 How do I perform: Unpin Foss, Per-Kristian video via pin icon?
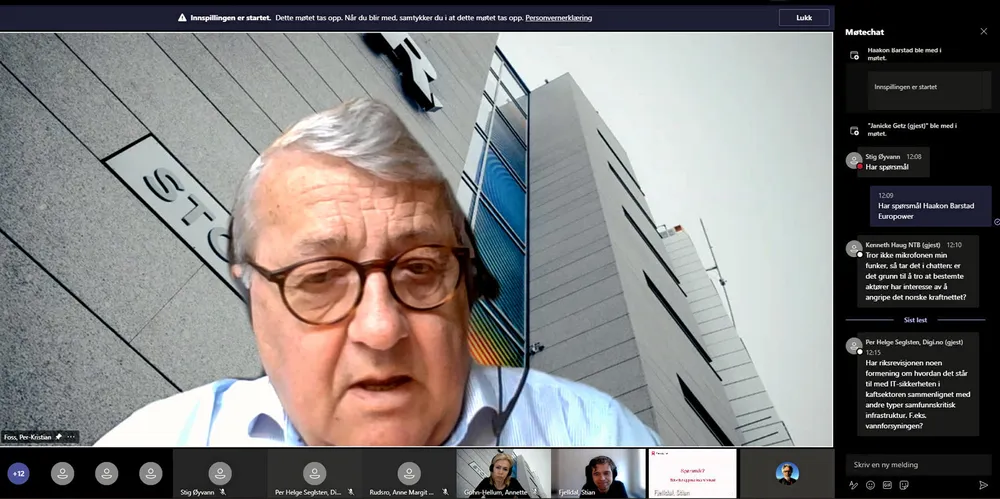[x=59, y=437]
